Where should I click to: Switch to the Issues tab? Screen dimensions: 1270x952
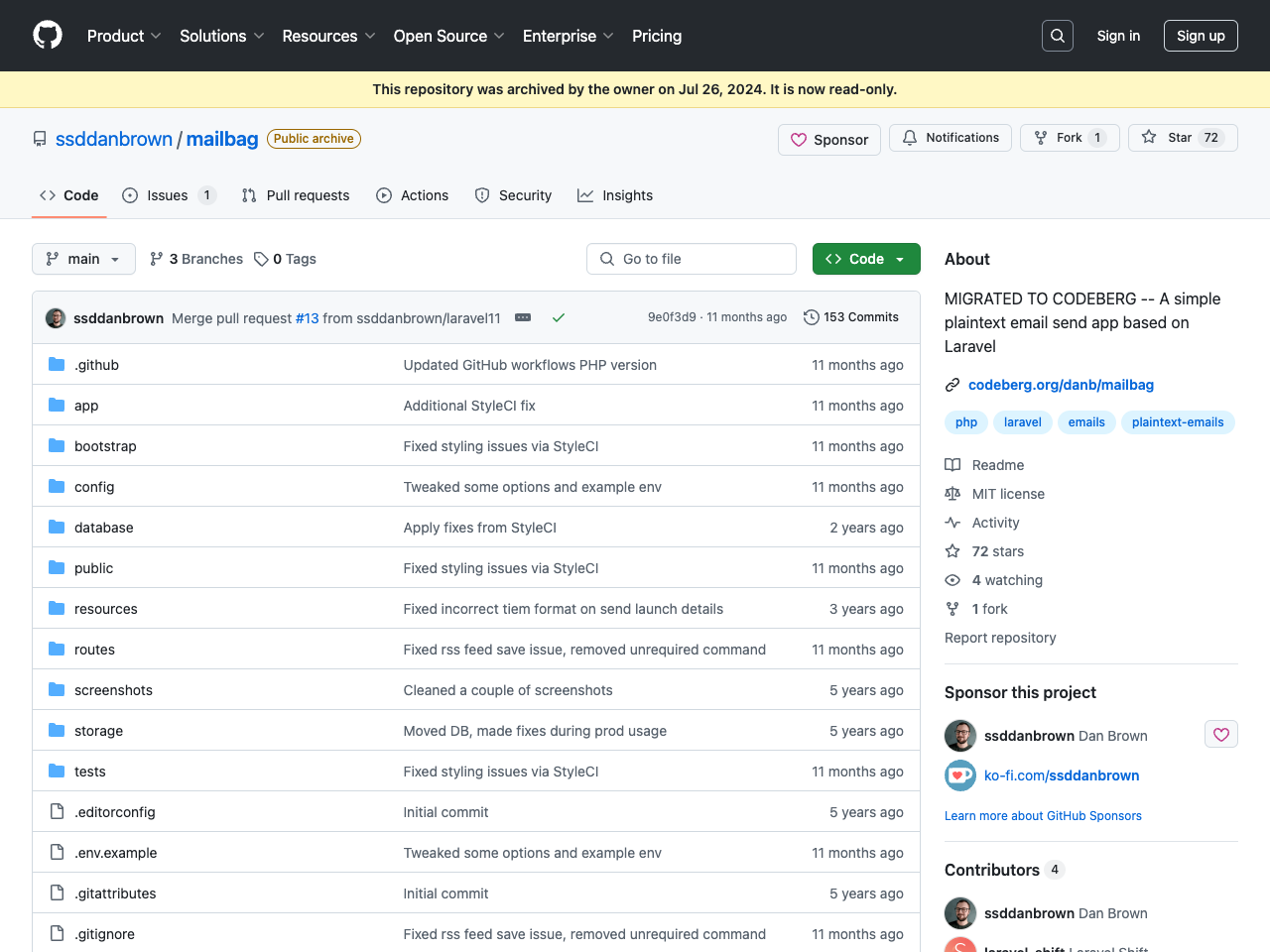[169, 195]
